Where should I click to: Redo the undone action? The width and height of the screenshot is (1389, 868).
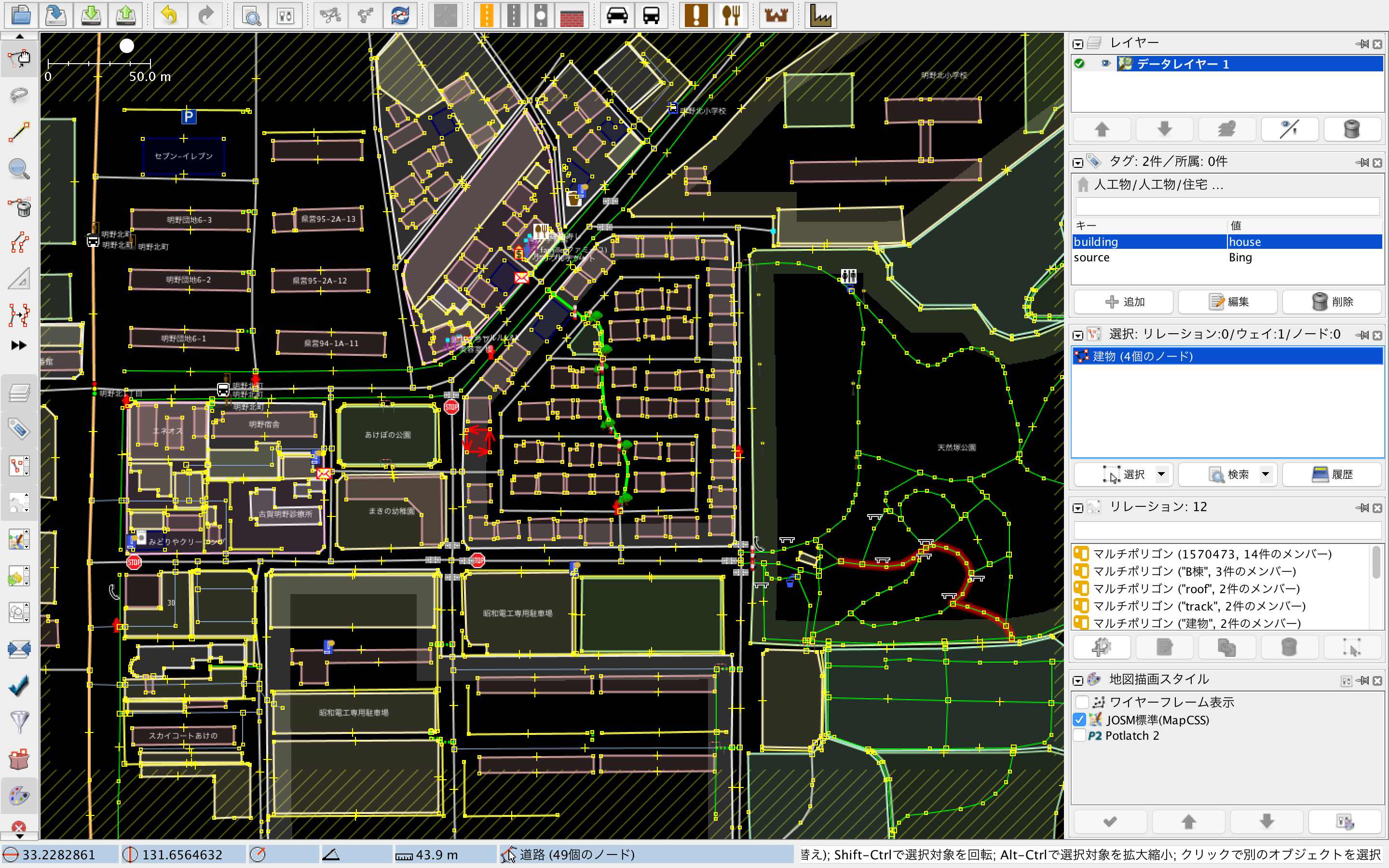pyautogui.click(x=206, y=15)
